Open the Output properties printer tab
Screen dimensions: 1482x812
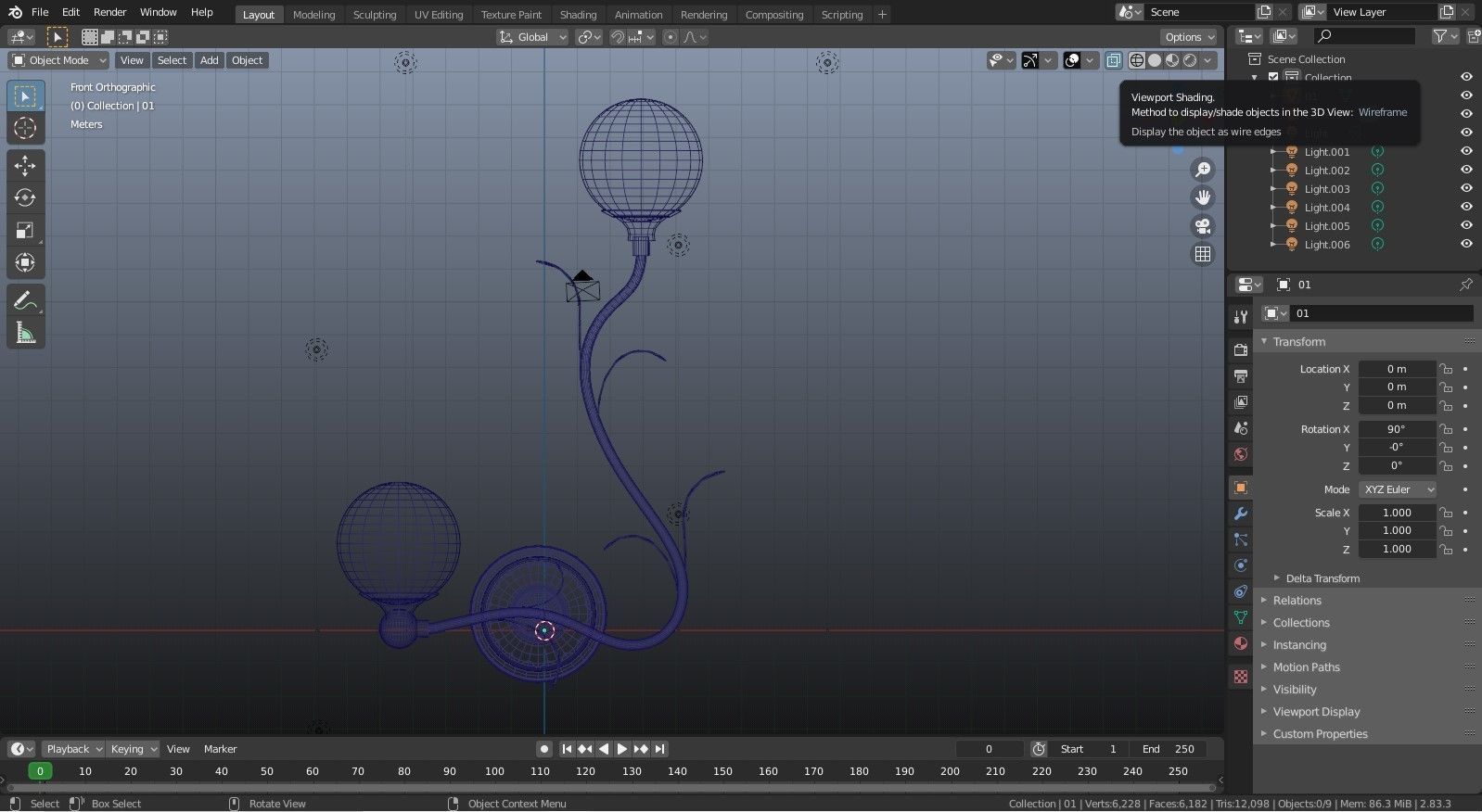1241,376
